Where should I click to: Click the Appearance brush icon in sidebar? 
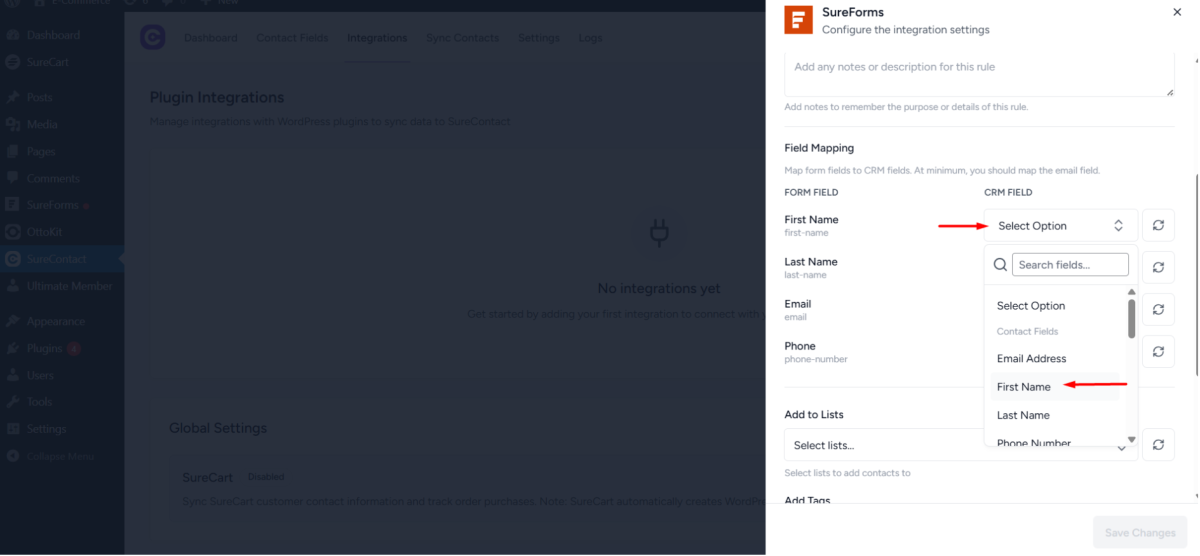[12, 321]
